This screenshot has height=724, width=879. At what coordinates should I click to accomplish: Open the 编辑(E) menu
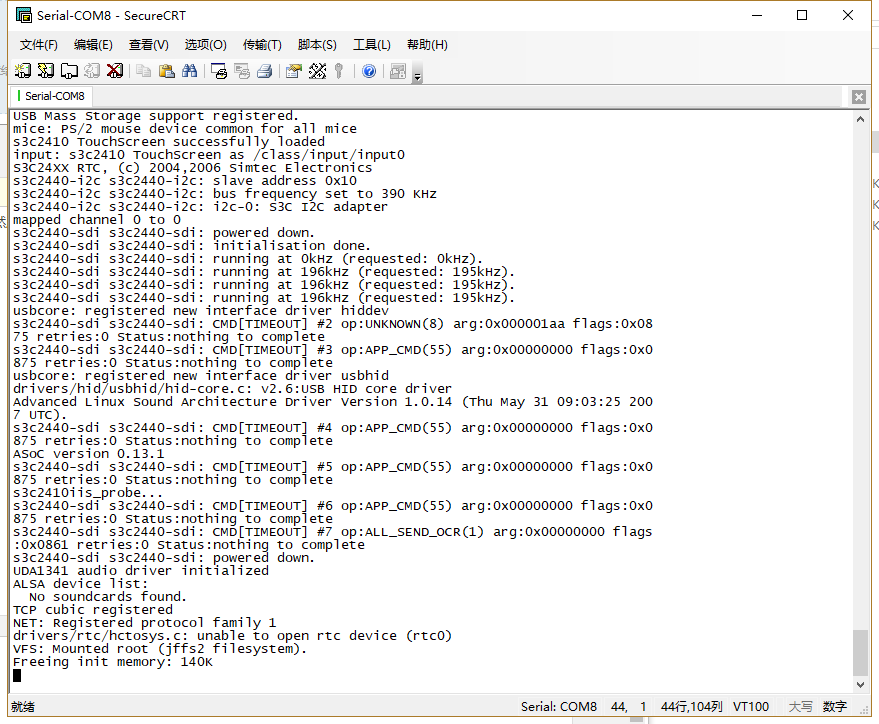click(93, 45)
